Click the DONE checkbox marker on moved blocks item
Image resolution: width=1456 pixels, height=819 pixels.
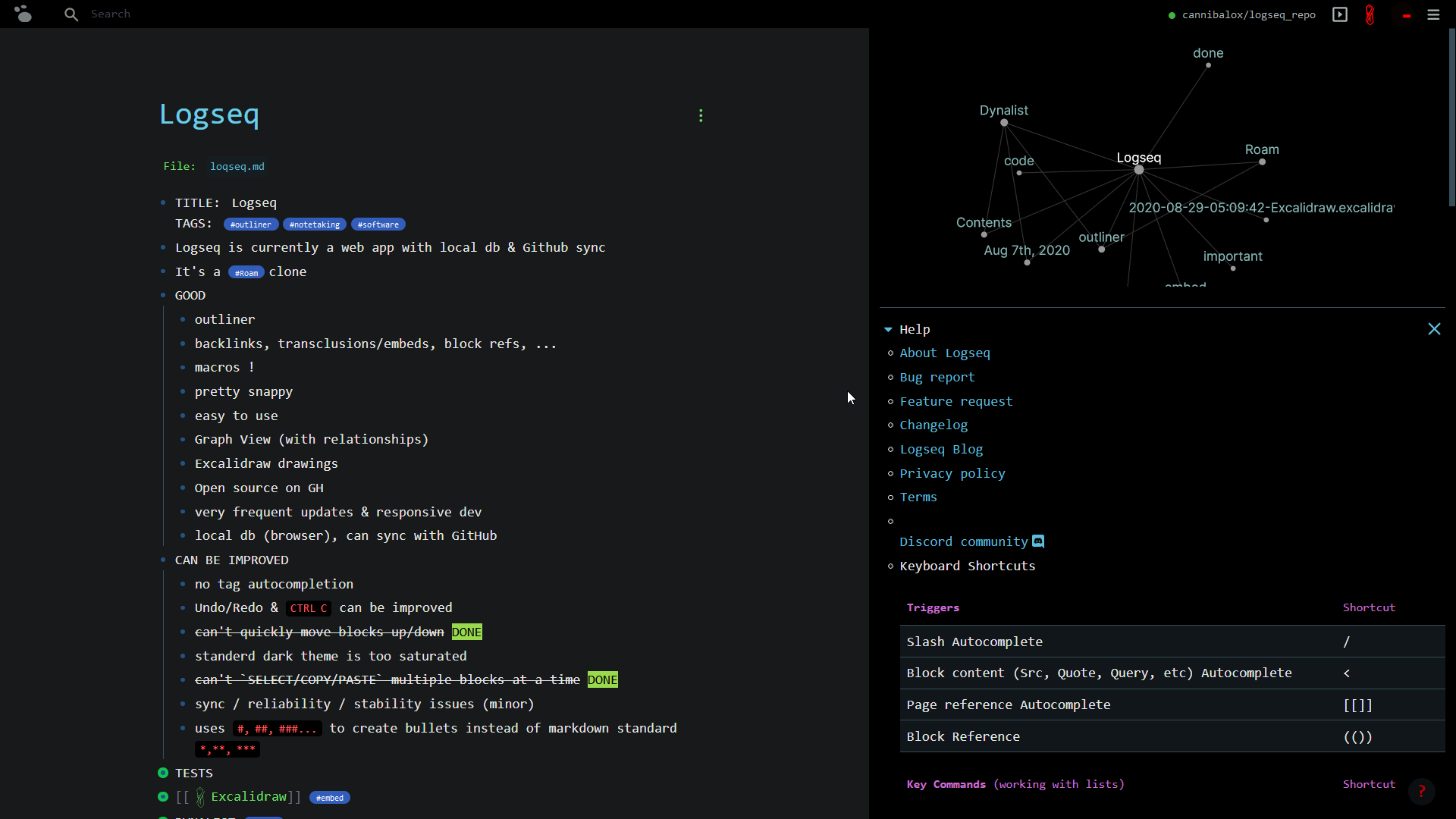point(466,632)
